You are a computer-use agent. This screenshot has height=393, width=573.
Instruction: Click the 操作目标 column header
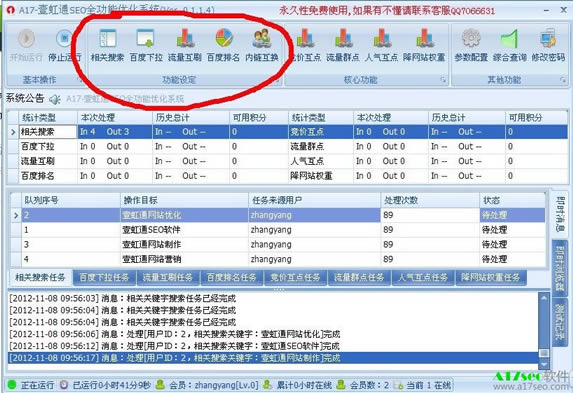184,200
